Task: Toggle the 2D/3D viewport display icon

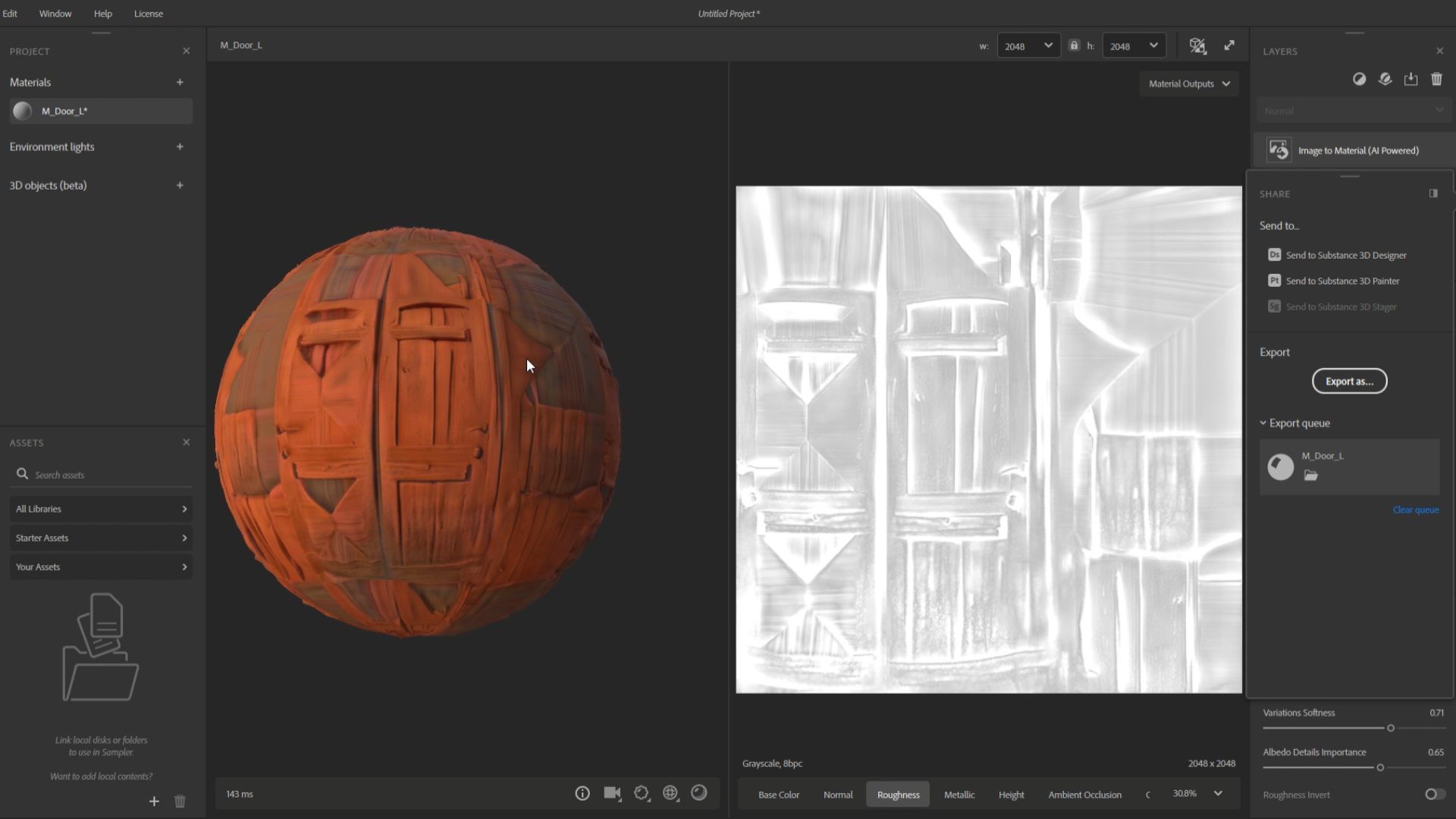Action: (1197, 45)
